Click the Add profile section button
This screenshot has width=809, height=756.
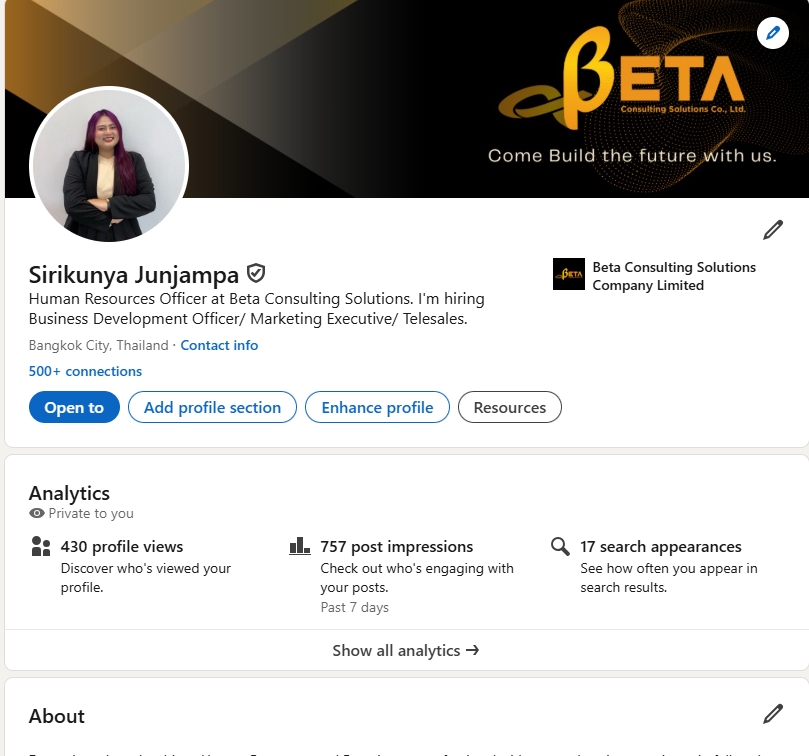click(212, 407)
